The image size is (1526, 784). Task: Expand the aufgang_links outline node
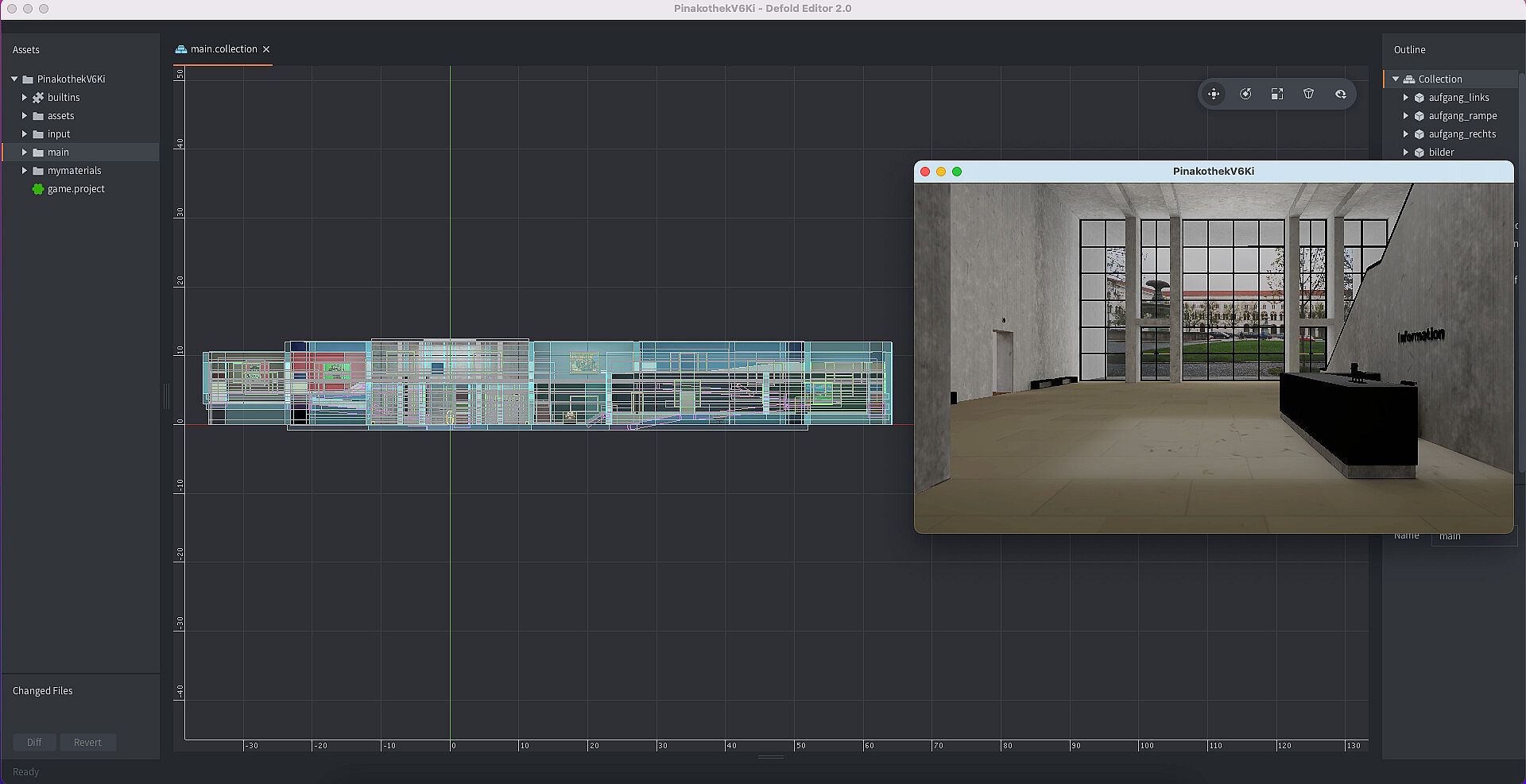coord(1406,98)
